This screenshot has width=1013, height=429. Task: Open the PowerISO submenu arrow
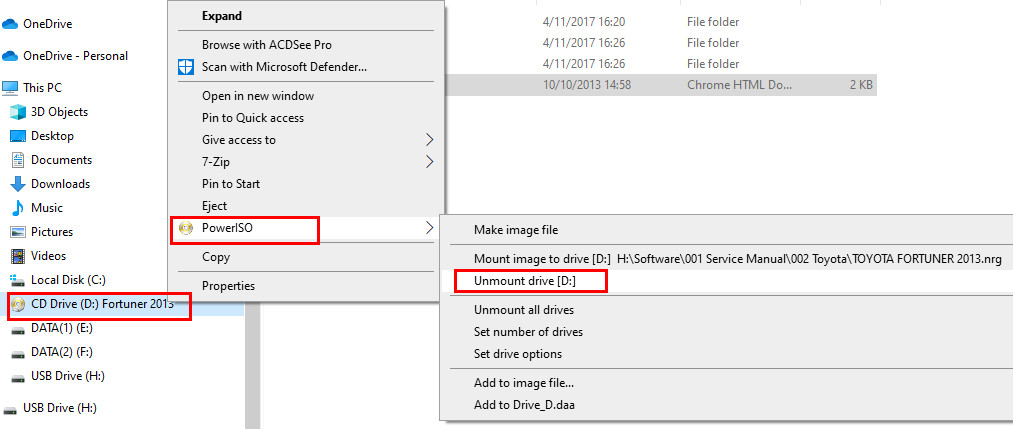430,229
